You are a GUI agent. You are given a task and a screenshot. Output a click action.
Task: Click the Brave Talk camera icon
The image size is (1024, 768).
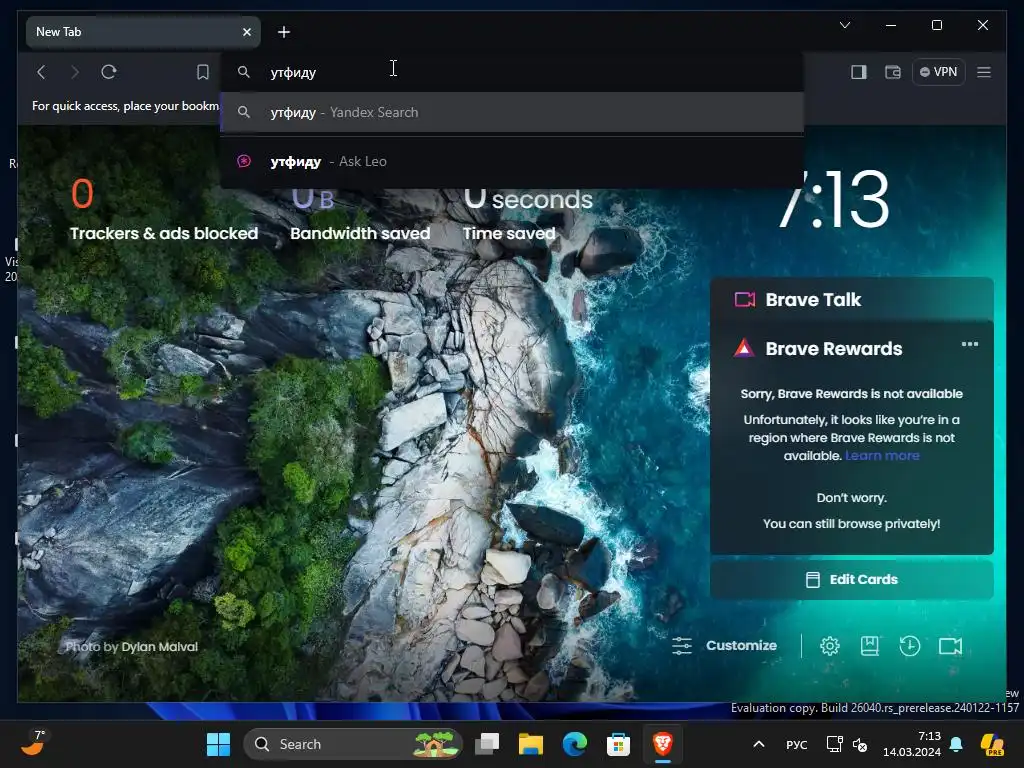click(x=744, y=300)
